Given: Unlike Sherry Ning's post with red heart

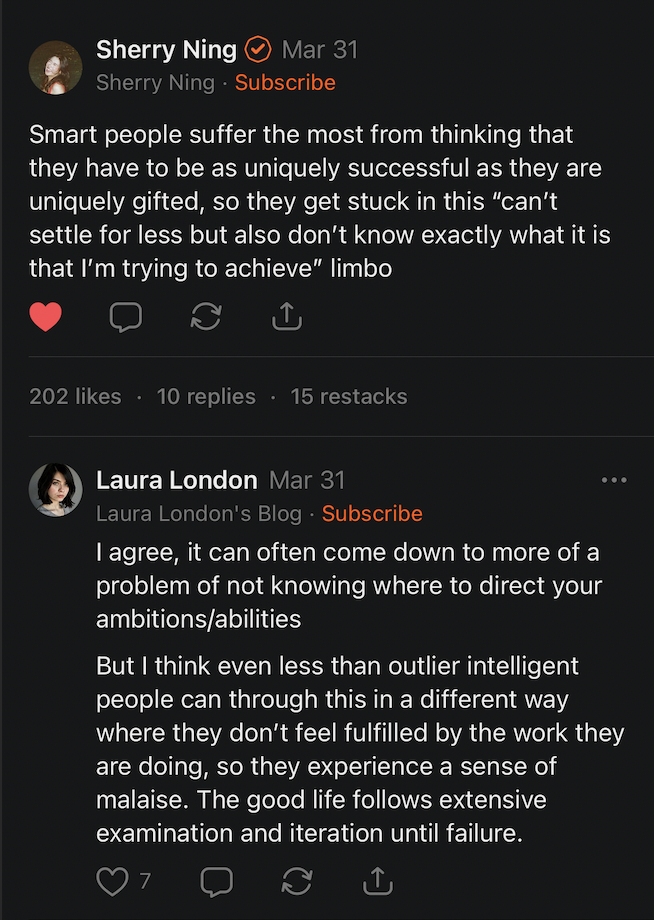Looking at the screenshot, I should click(45, 318).
